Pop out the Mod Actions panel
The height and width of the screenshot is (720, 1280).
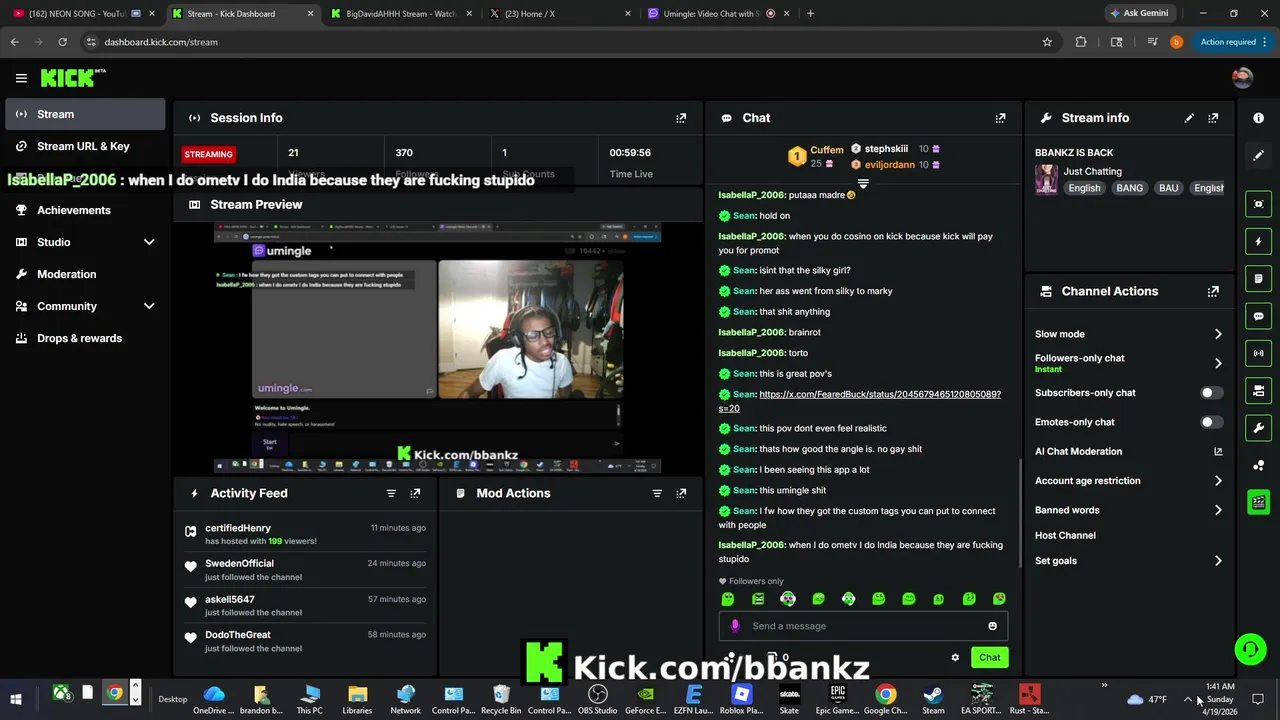coord(681,493)
